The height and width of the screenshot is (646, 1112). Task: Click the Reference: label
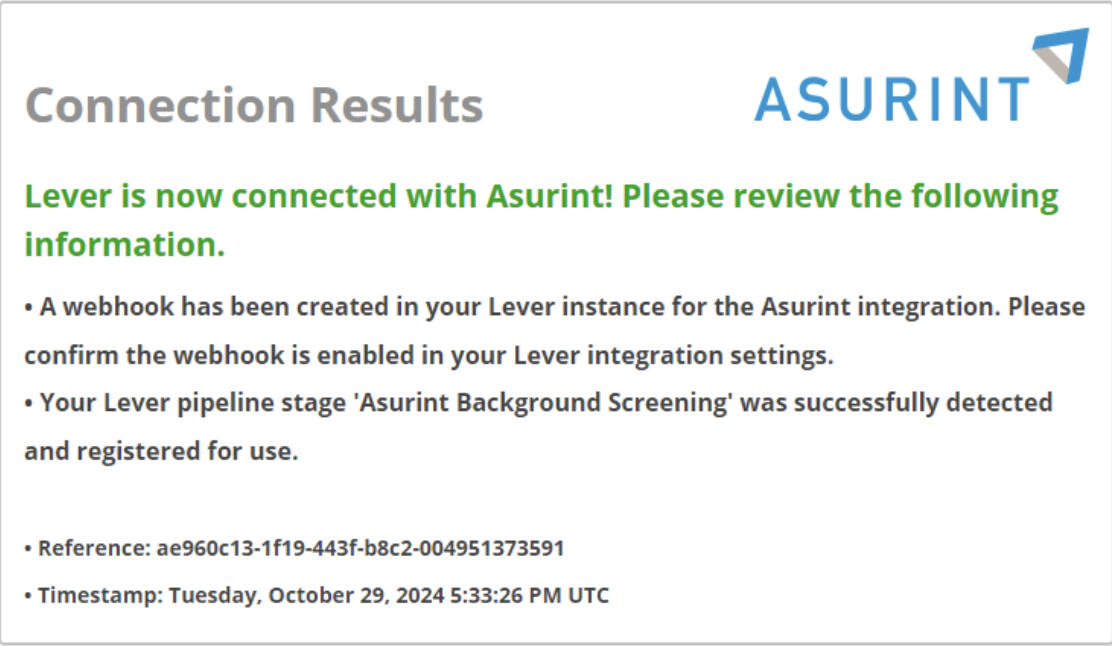point(94,548)
